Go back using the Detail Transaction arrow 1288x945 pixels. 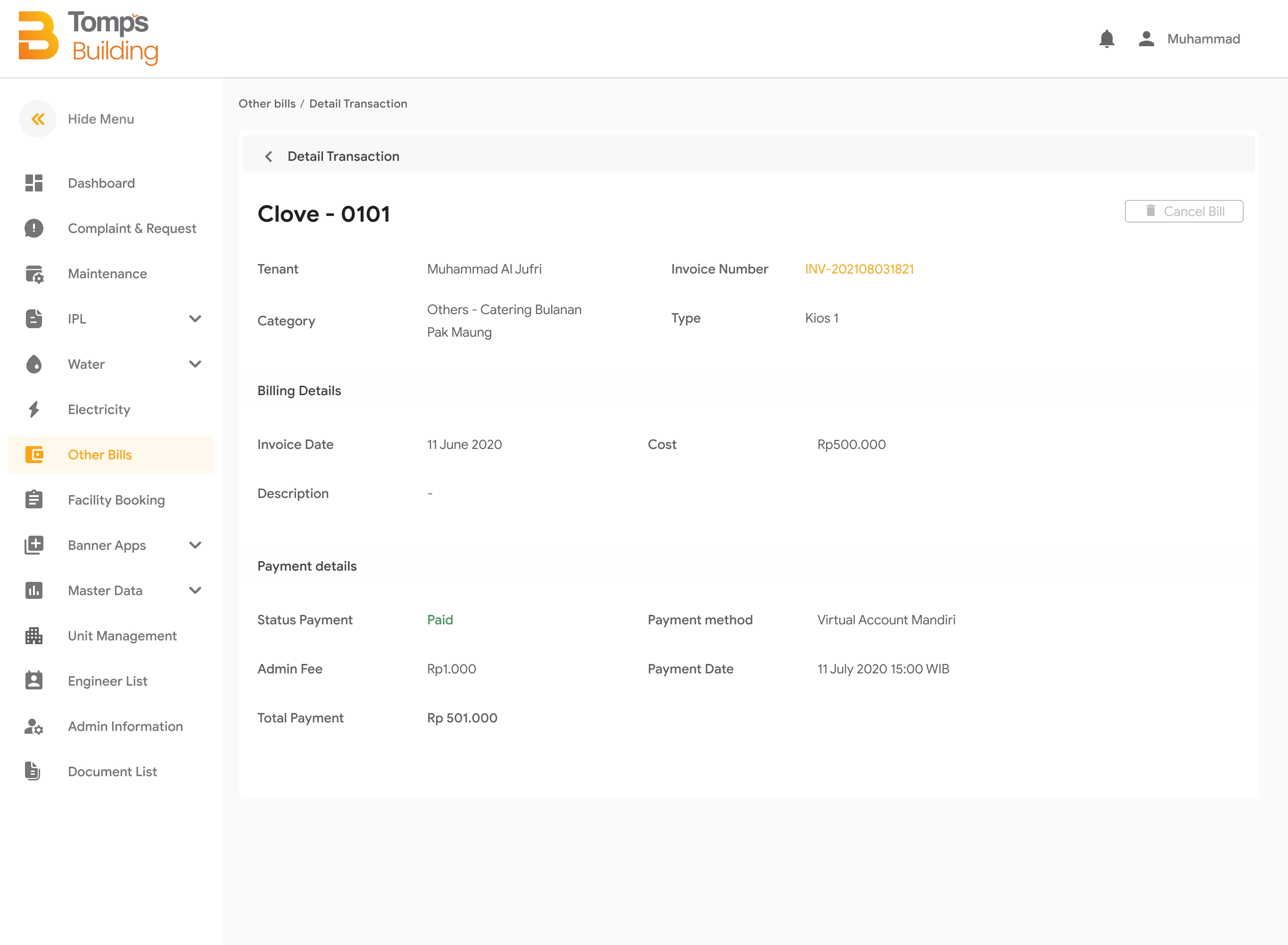coord(268,156)
